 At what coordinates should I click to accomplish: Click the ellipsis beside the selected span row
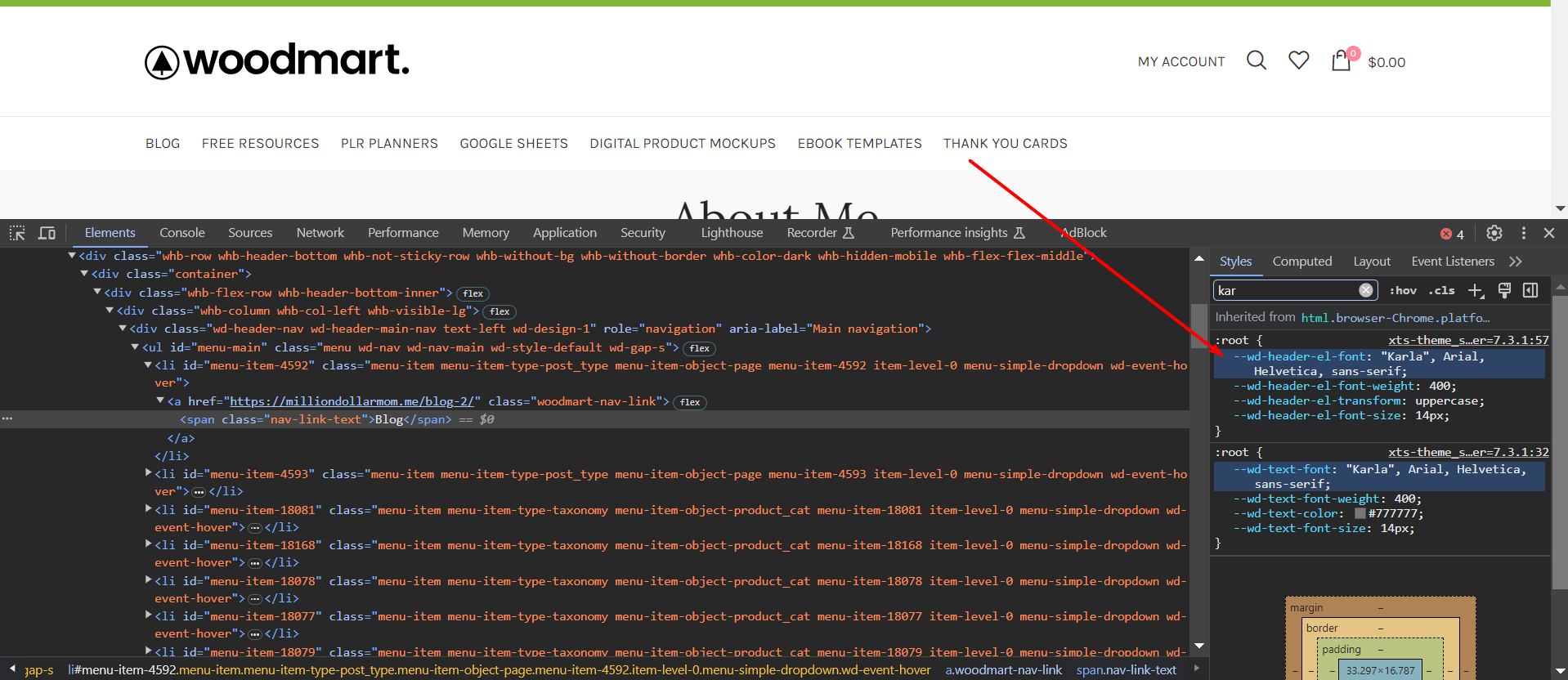pos(7,418)
